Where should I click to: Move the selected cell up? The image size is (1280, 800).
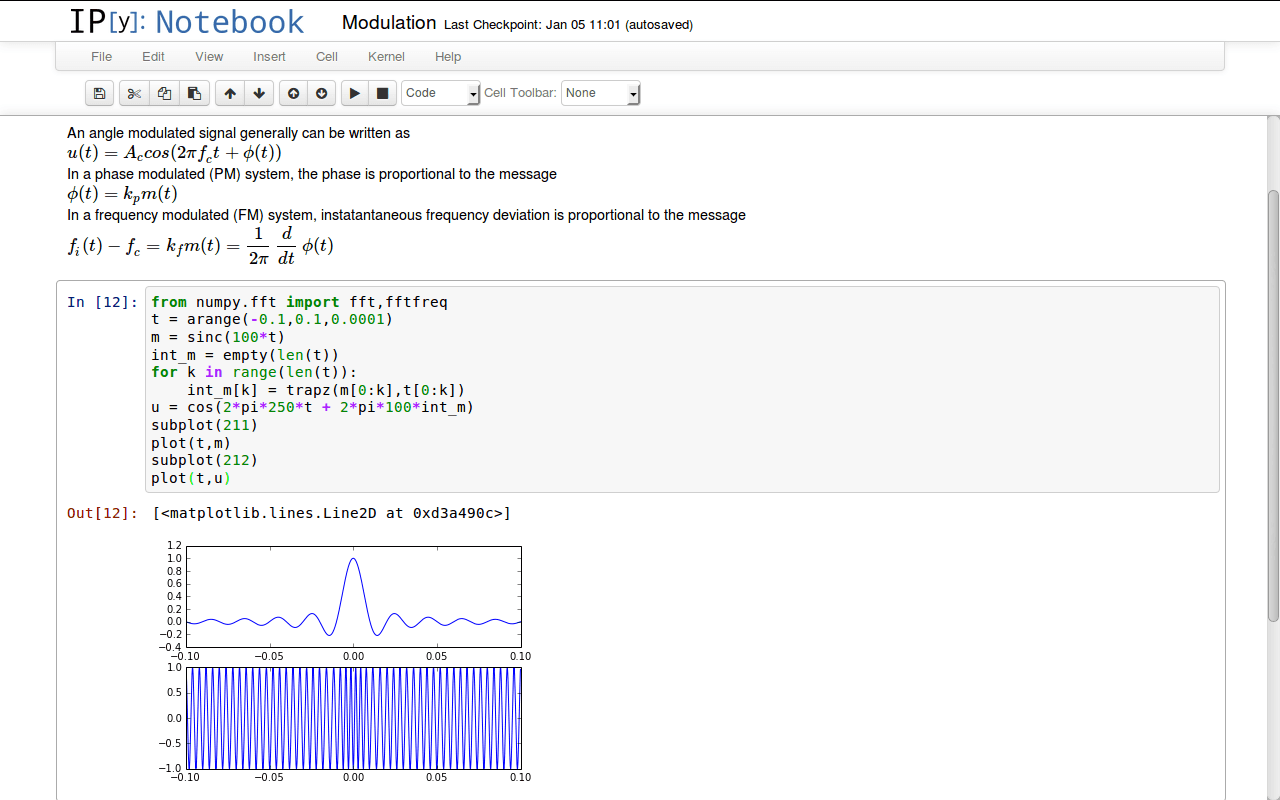229,93
